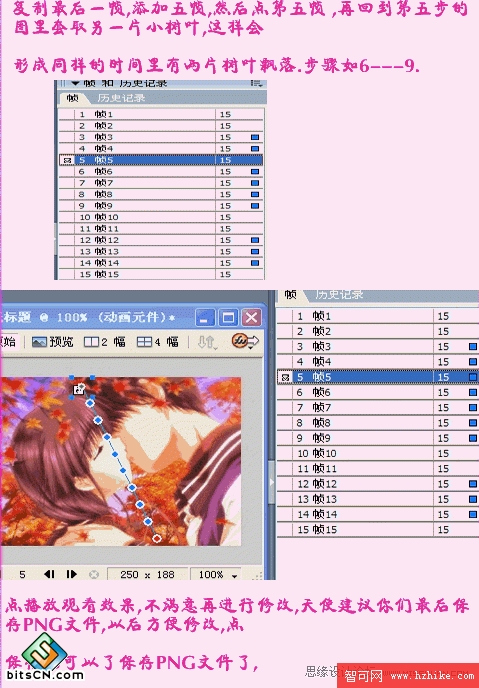479x688 pixels.
Task: Select the 帧6 row in the lower panel
Action: [378, 392]
